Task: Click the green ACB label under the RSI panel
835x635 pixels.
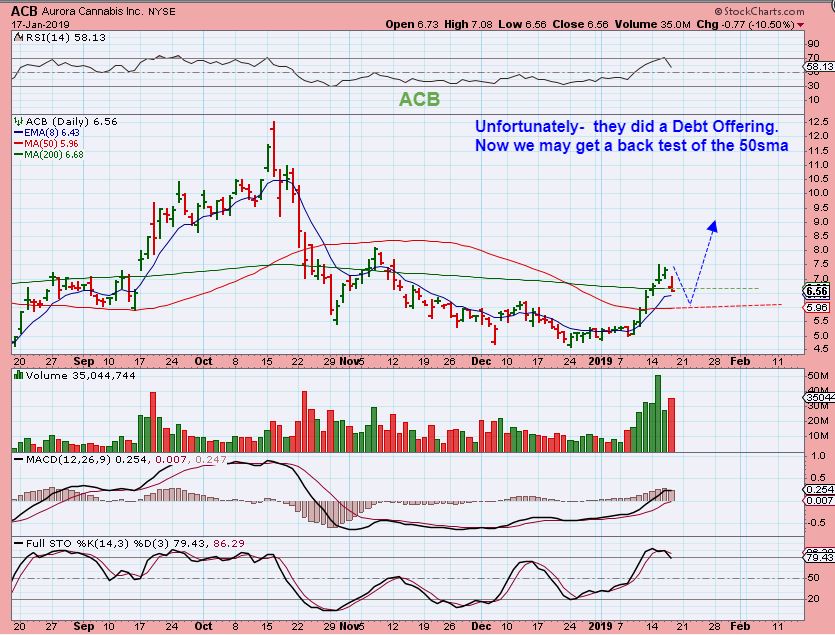Action: 420,99
